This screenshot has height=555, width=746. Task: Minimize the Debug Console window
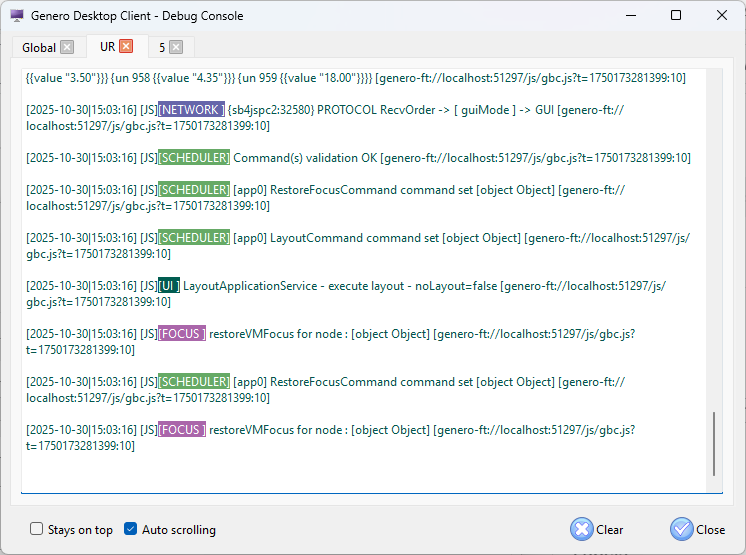(x=631, y=16)
